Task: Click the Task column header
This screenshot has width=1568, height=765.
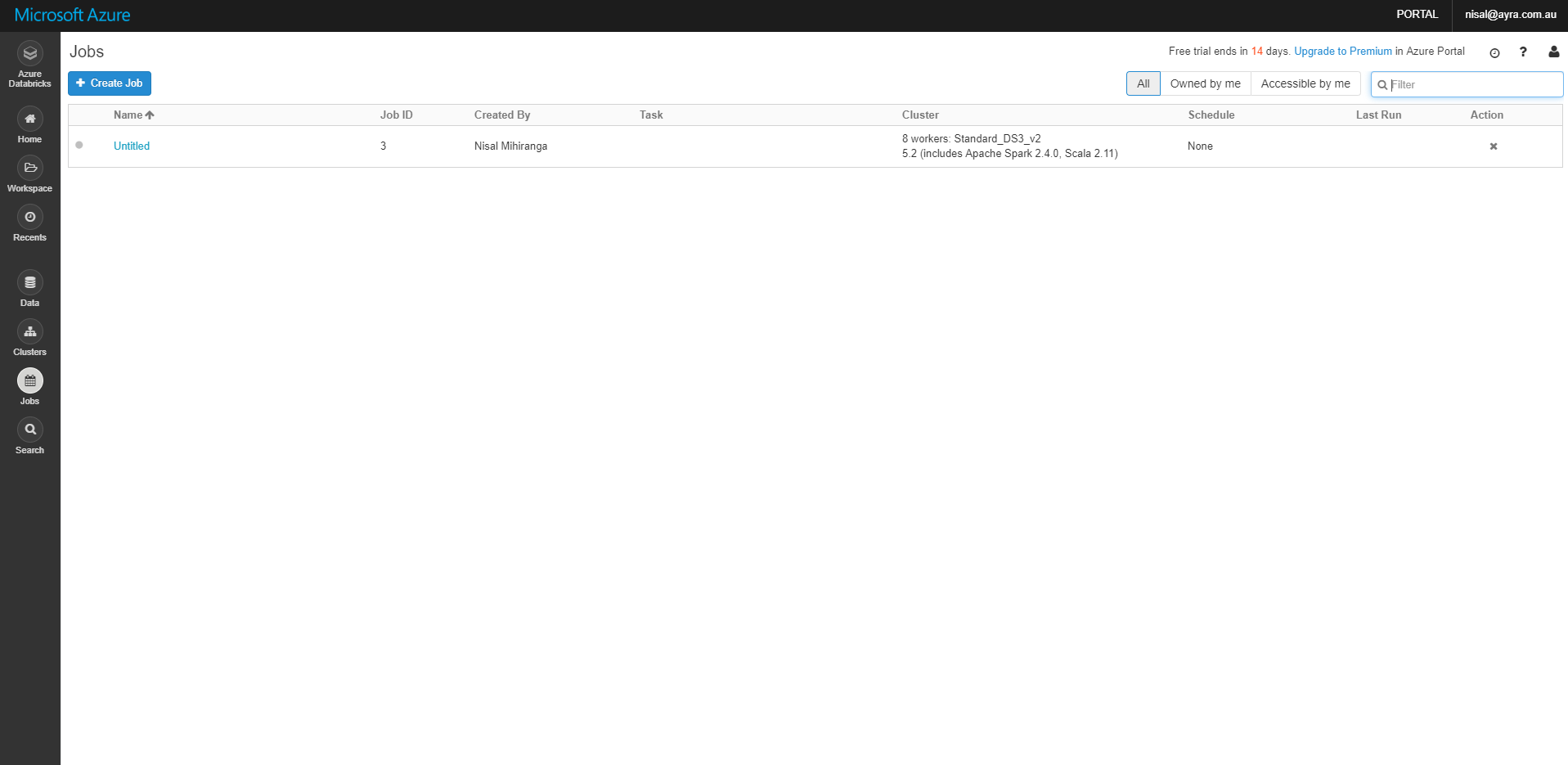Action: pyautogui.click(x=651, y=115)
